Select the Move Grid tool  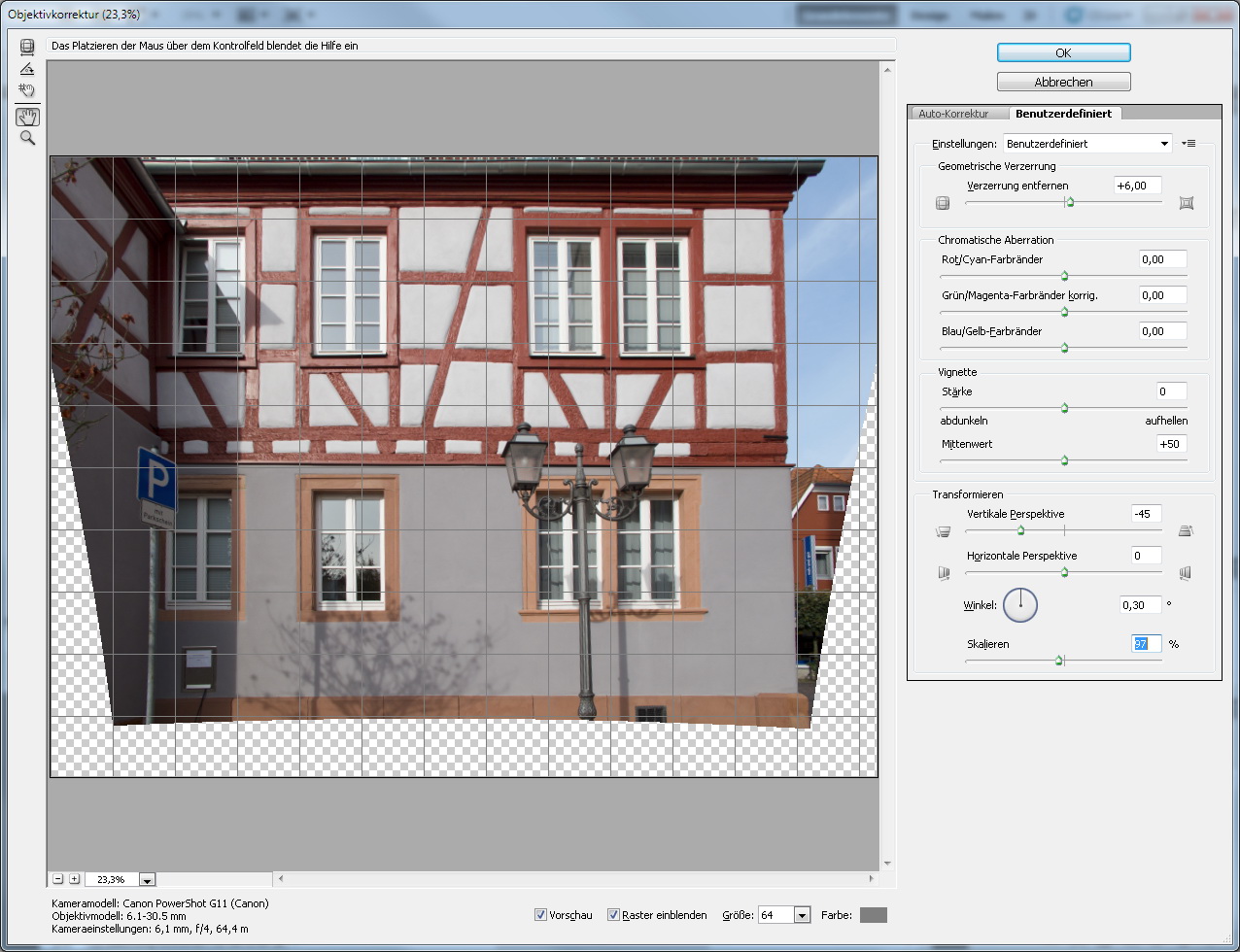(x=27, y=91)
